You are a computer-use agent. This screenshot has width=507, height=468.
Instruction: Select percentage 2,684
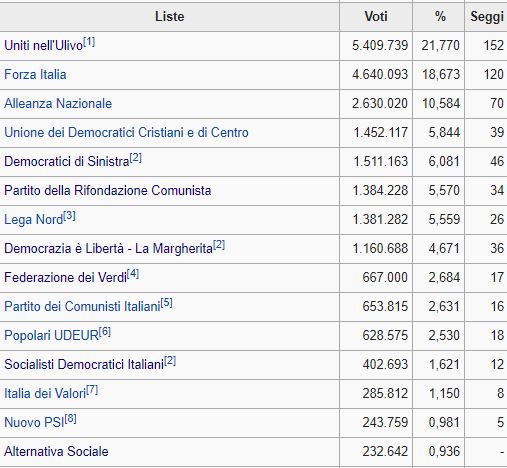point(444,278)
